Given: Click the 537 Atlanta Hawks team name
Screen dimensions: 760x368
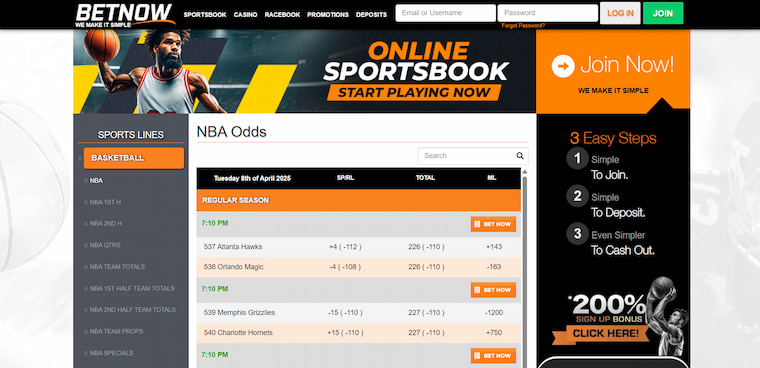Looking at the screenshot, I should pyautogui.click(x=233, y=247).
